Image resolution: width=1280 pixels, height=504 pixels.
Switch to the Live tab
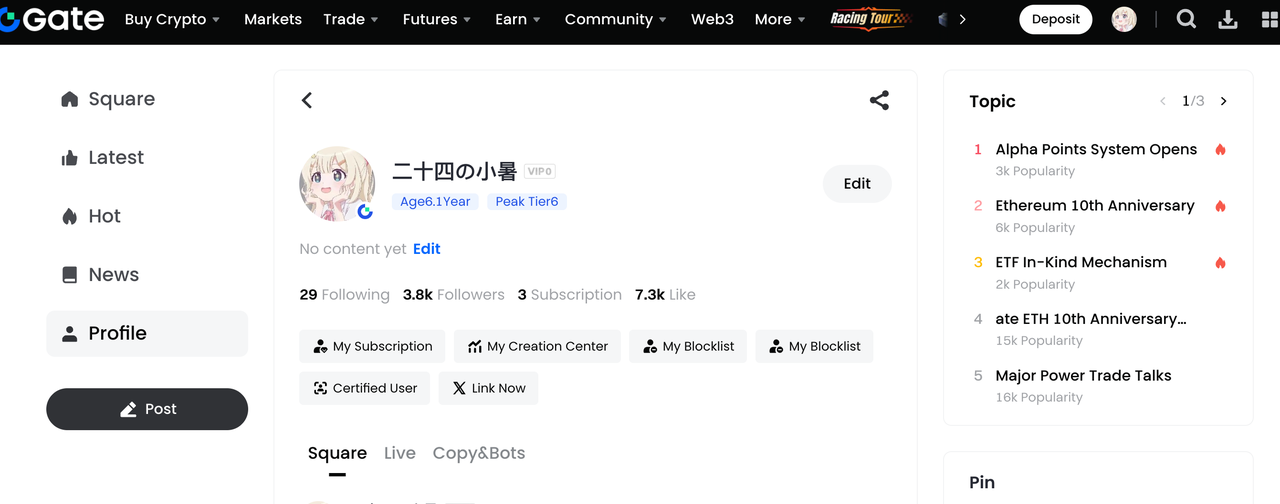click(x=399, y=453)
